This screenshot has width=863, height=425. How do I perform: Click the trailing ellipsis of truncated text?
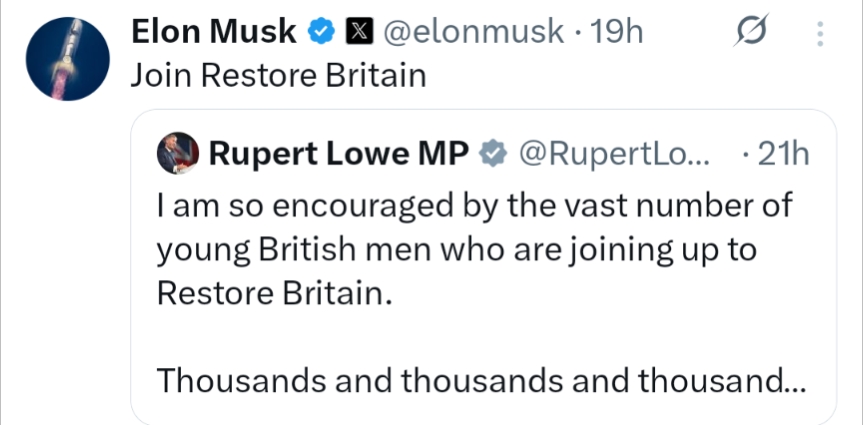click(x=795, y=382)
